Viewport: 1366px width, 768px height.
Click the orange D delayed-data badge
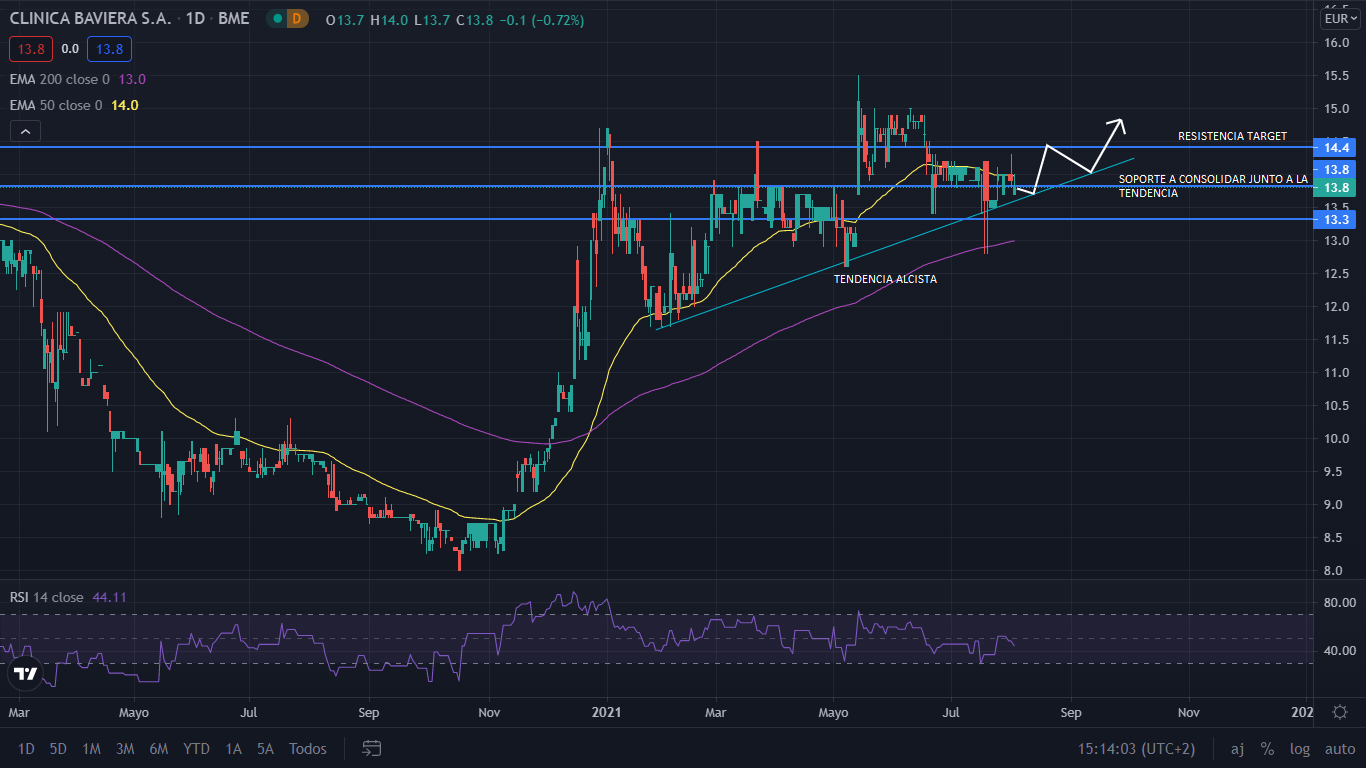pyautogui.click(x=297, y=19)
